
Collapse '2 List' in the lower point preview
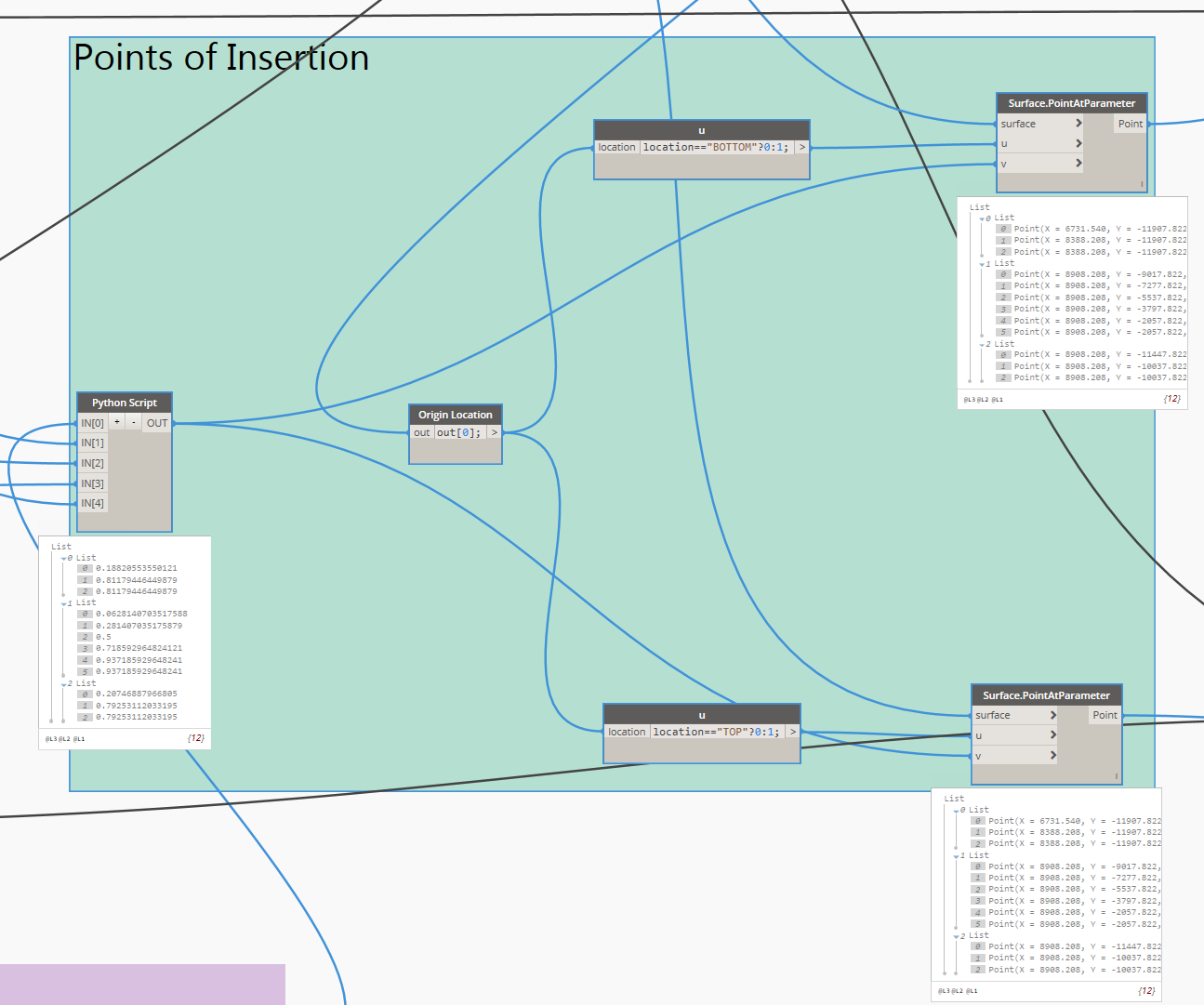pos(957,936)
